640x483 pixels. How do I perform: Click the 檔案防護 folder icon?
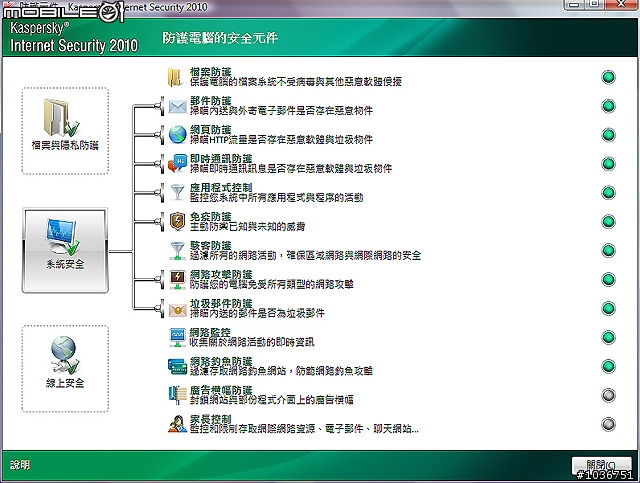[175, 77]
